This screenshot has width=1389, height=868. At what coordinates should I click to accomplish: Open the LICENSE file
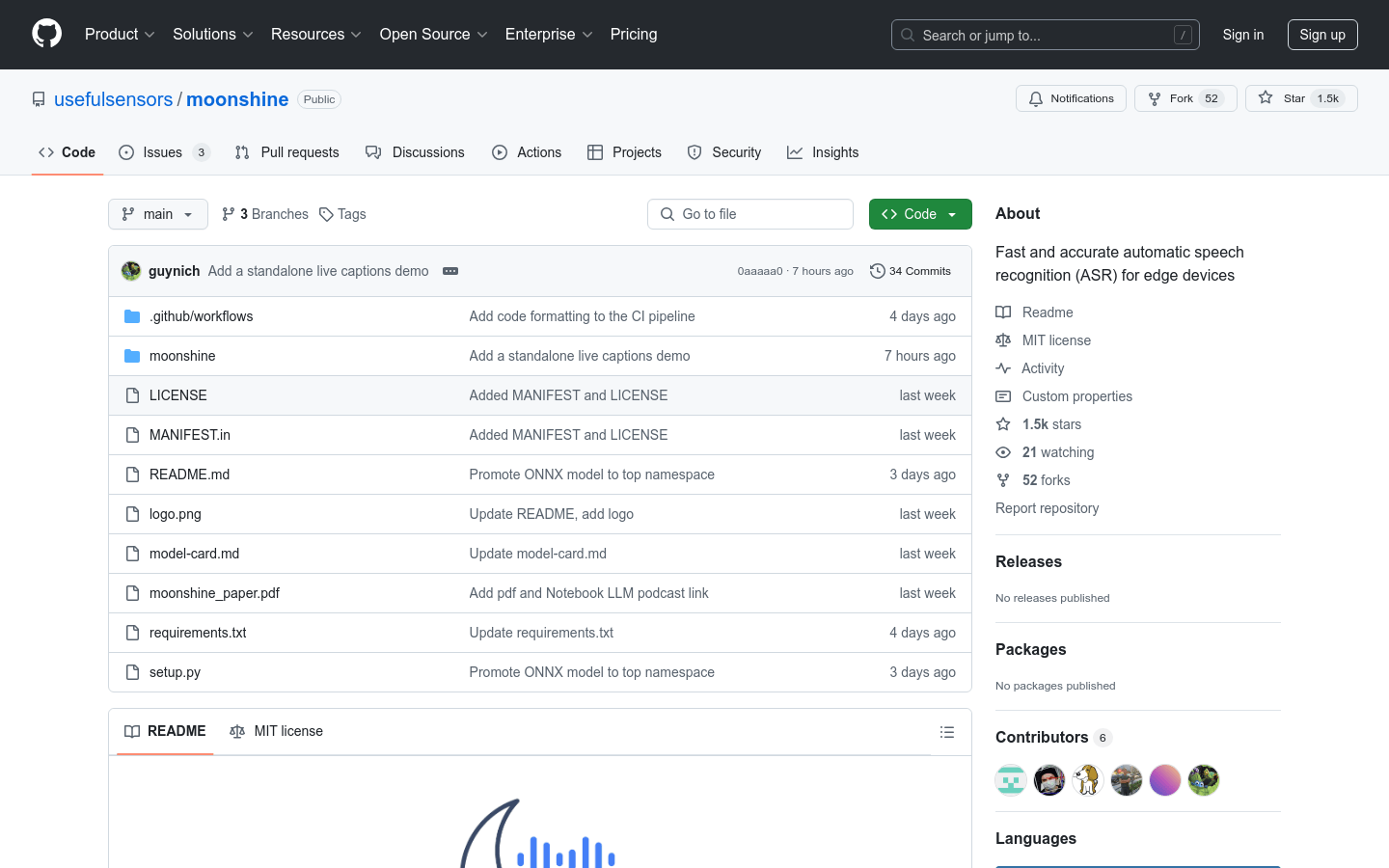(177, 395)
